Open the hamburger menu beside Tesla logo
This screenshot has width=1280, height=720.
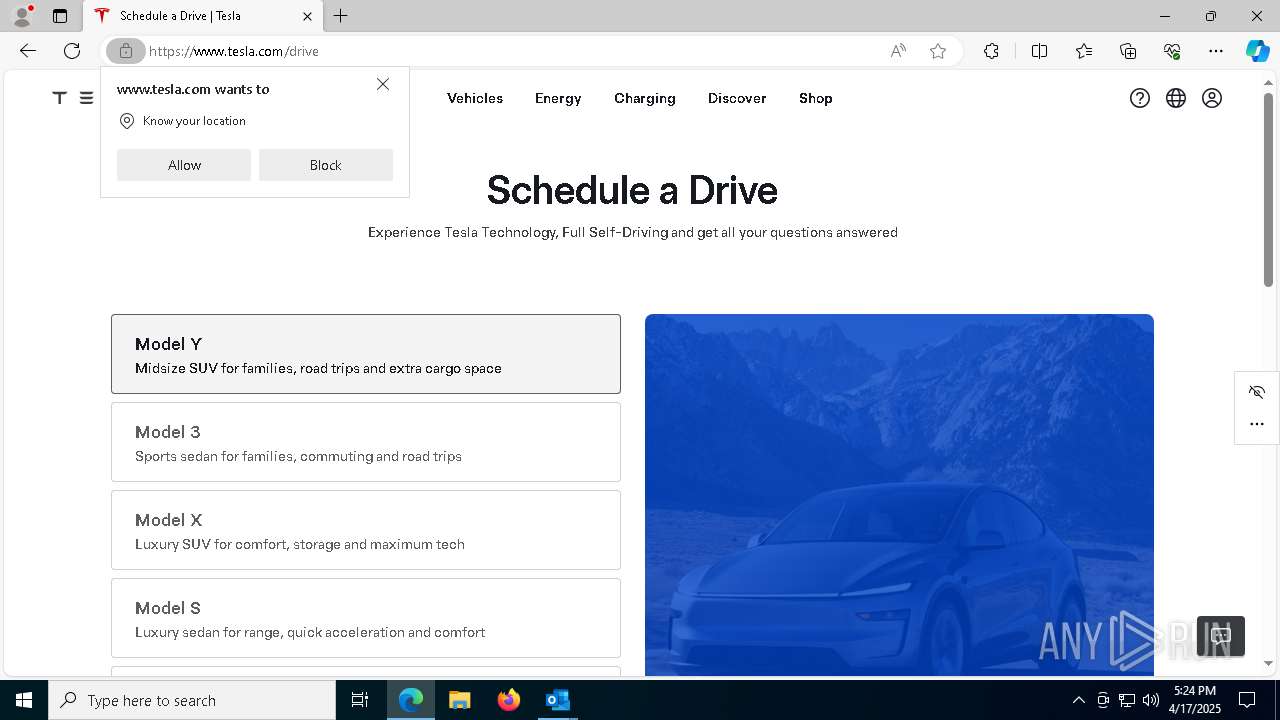click(x=86, y=98)
